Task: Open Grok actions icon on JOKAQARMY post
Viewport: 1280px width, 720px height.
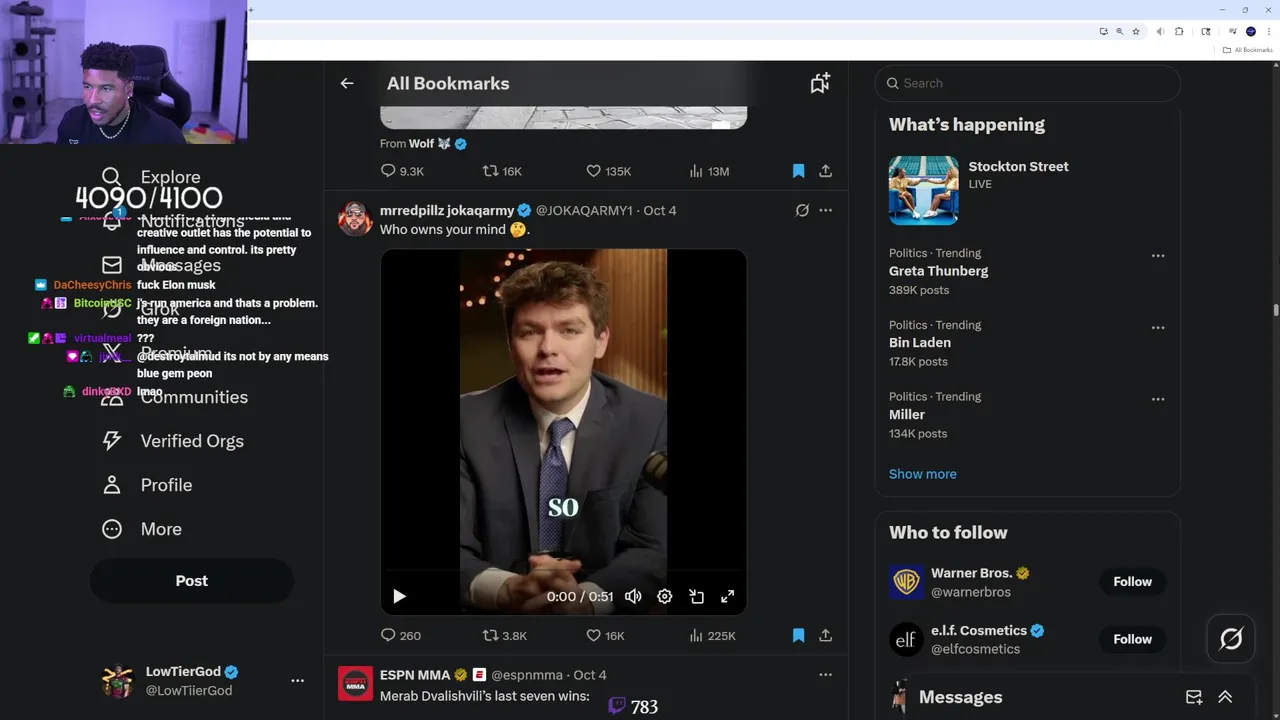Action: click(802, 210)
